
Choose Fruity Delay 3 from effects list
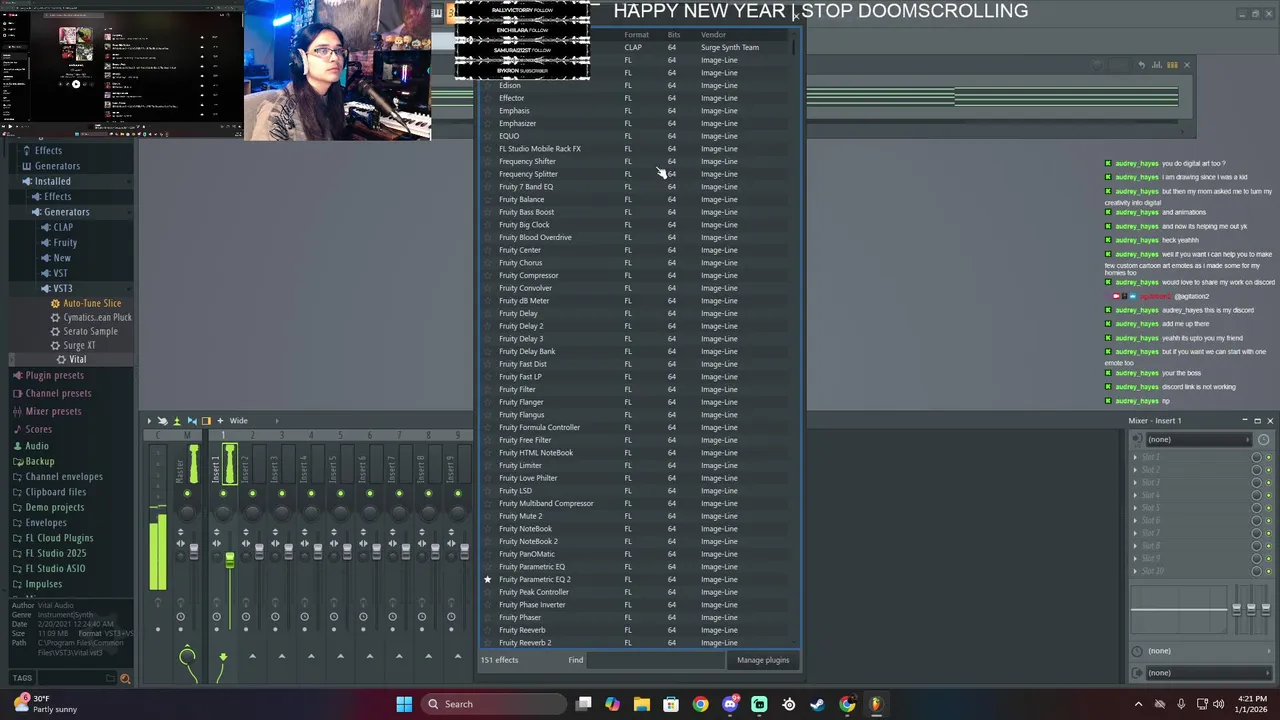(521, 339)
